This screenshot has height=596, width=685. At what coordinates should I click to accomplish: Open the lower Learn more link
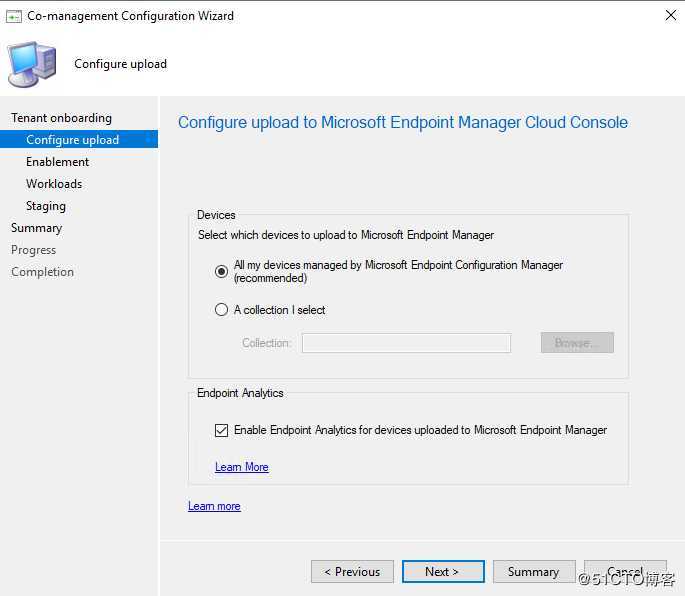click(x=214, y=506)
